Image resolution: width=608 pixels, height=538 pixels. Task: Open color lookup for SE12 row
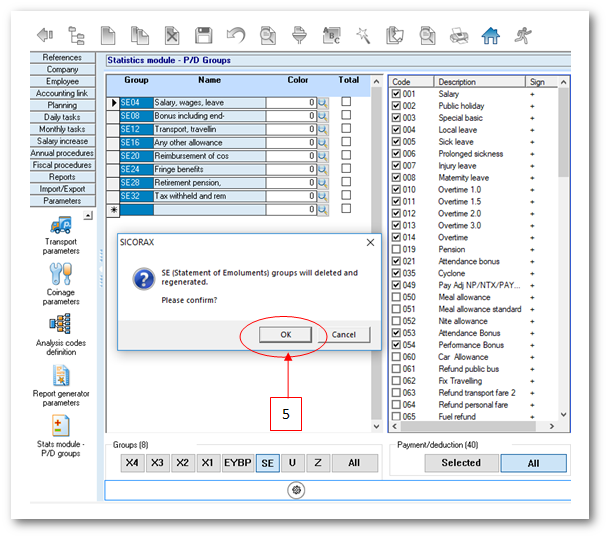[323, 129]
